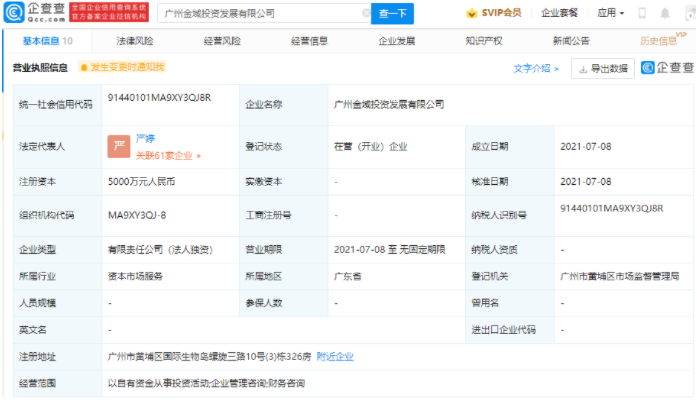Open the 文字介绍 link
Image resolution: width=697 pixels, height=406 pixels.
[x=536, y=68]
